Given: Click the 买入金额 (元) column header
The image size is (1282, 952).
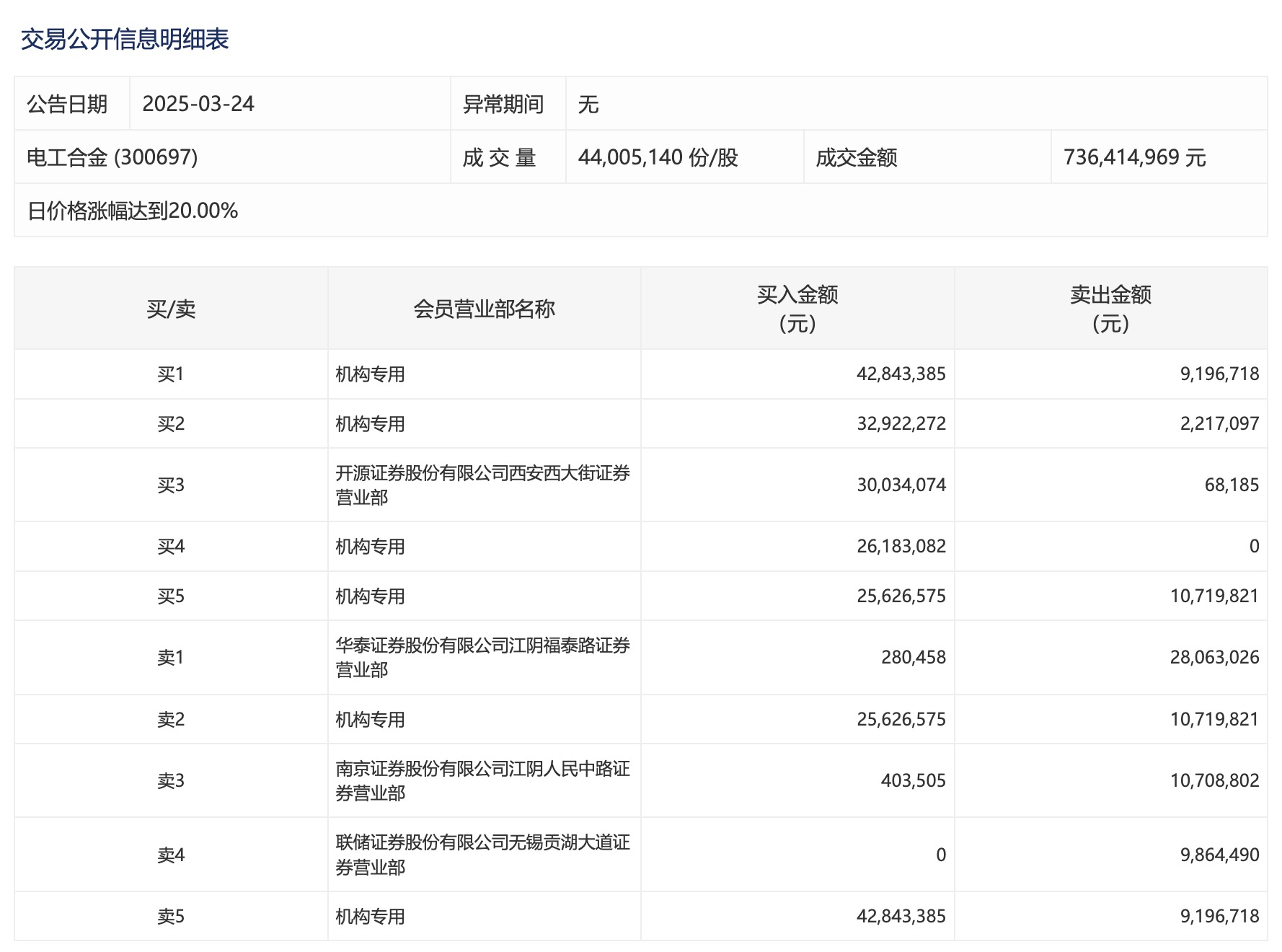Looking at the screenshot, I should click(x=797, y=309).
